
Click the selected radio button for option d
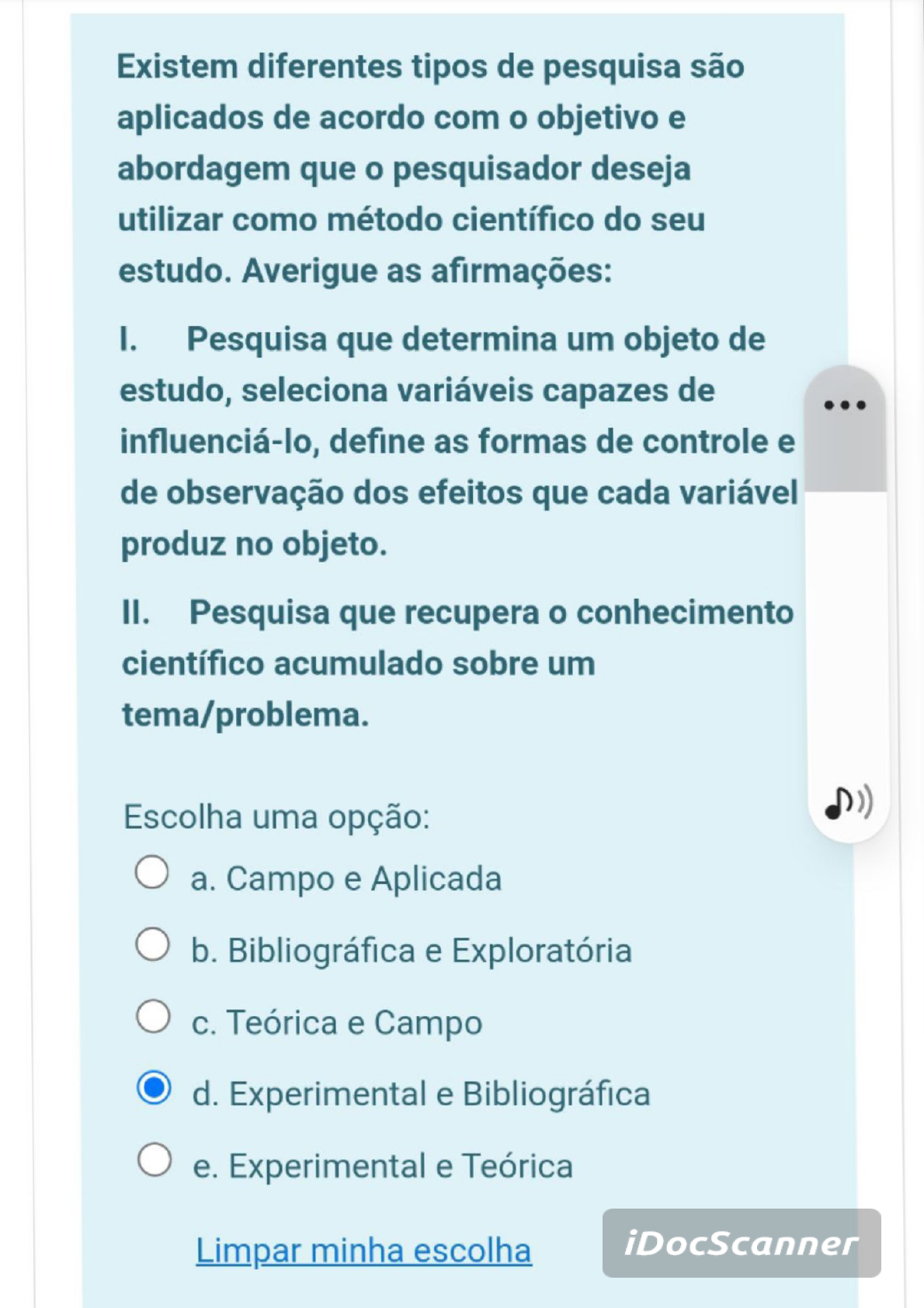pyautogui.click(x=154, y=1087)
